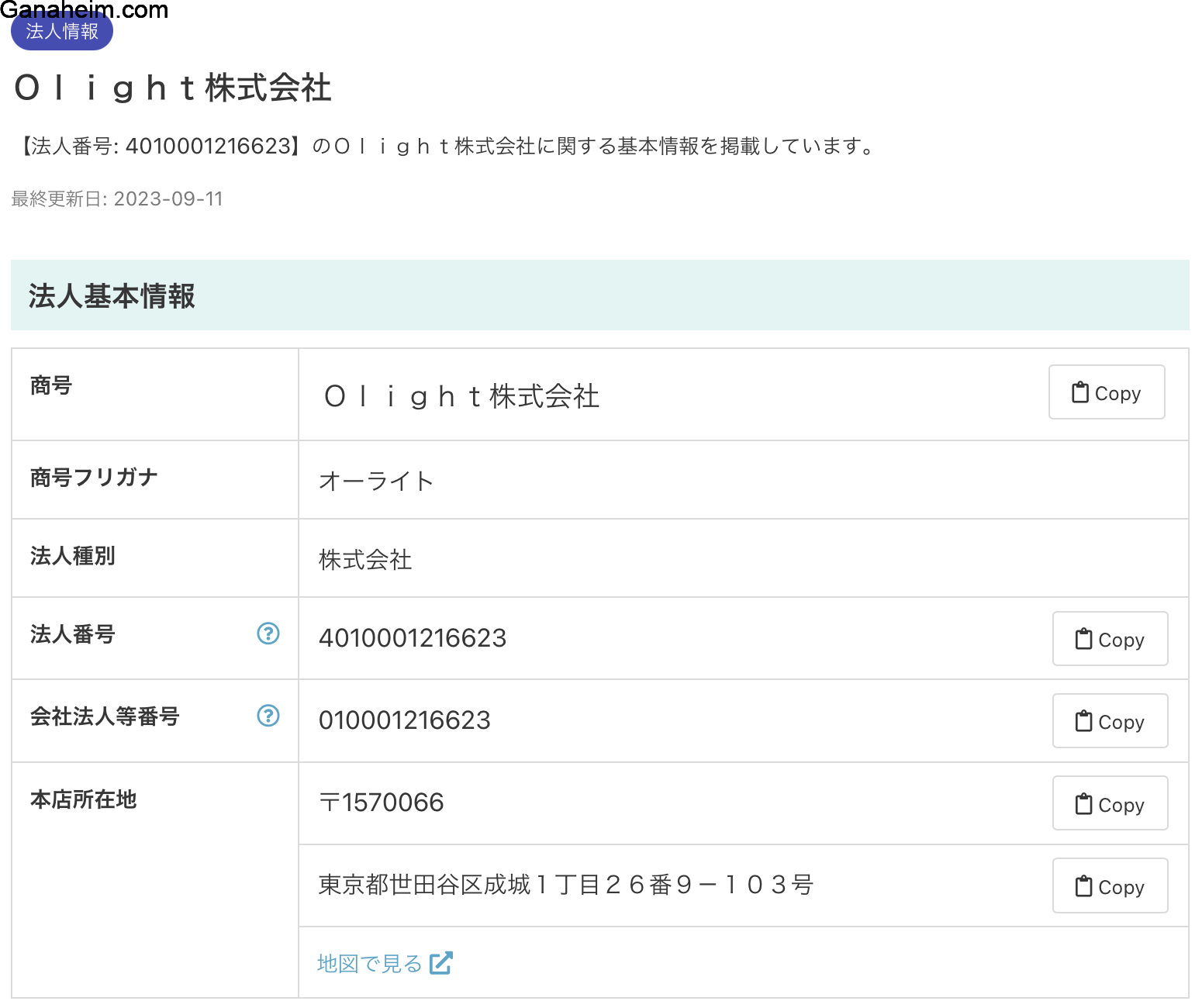The image size is (1202, 1008).
Task: Copy the corporate number 4010001216623
Action: 1110,639
